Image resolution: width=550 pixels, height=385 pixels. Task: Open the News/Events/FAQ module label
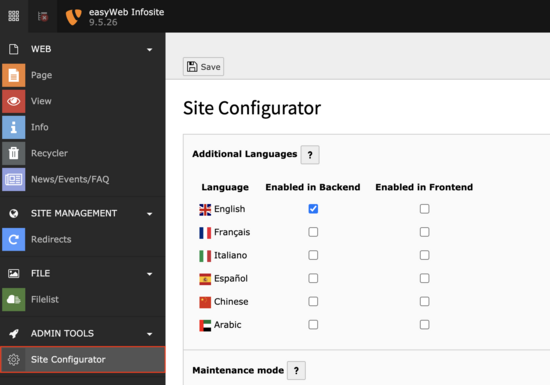pos(70,180)
